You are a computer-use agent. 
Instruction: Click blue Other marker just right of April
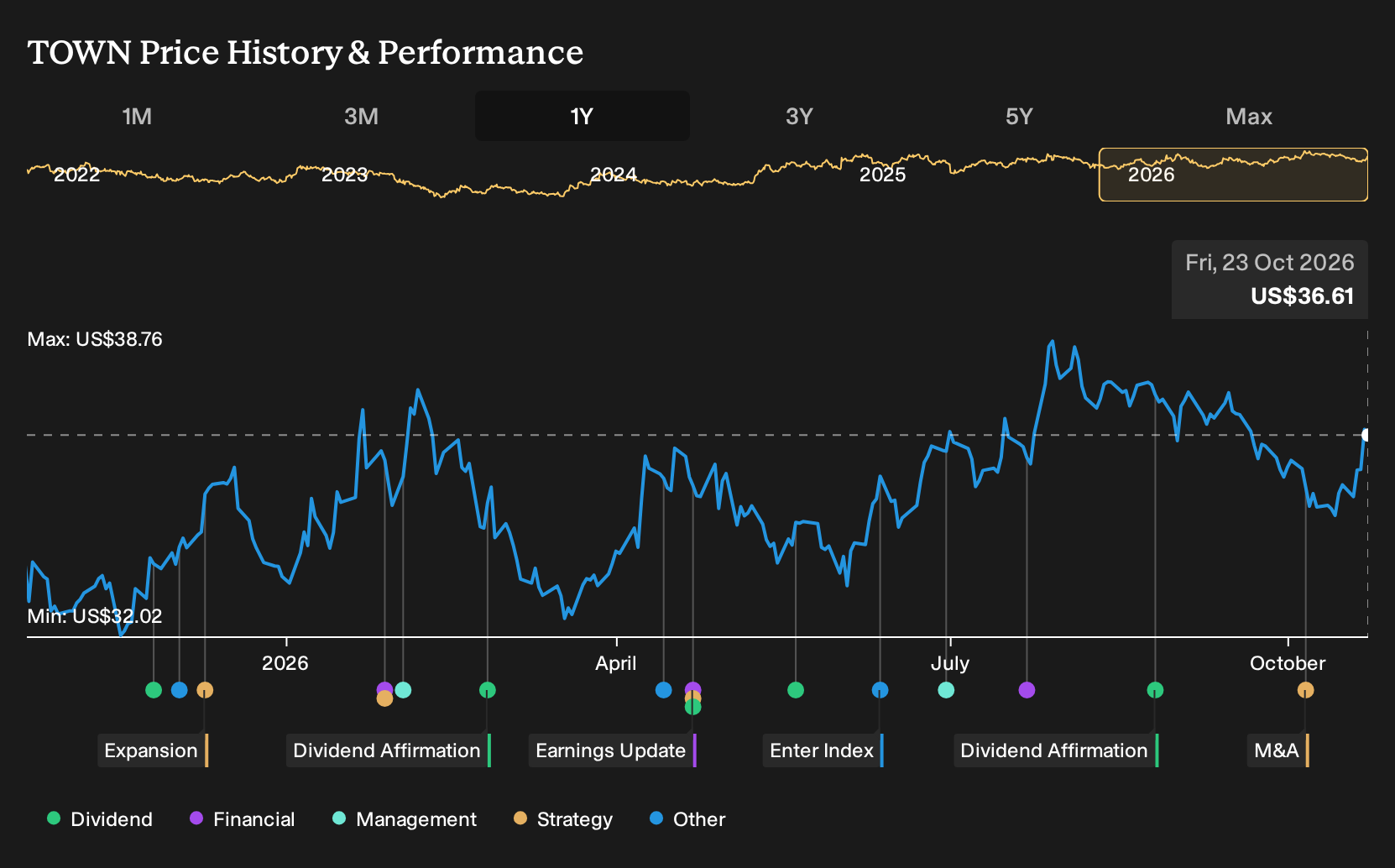click(x=664, y=690)
